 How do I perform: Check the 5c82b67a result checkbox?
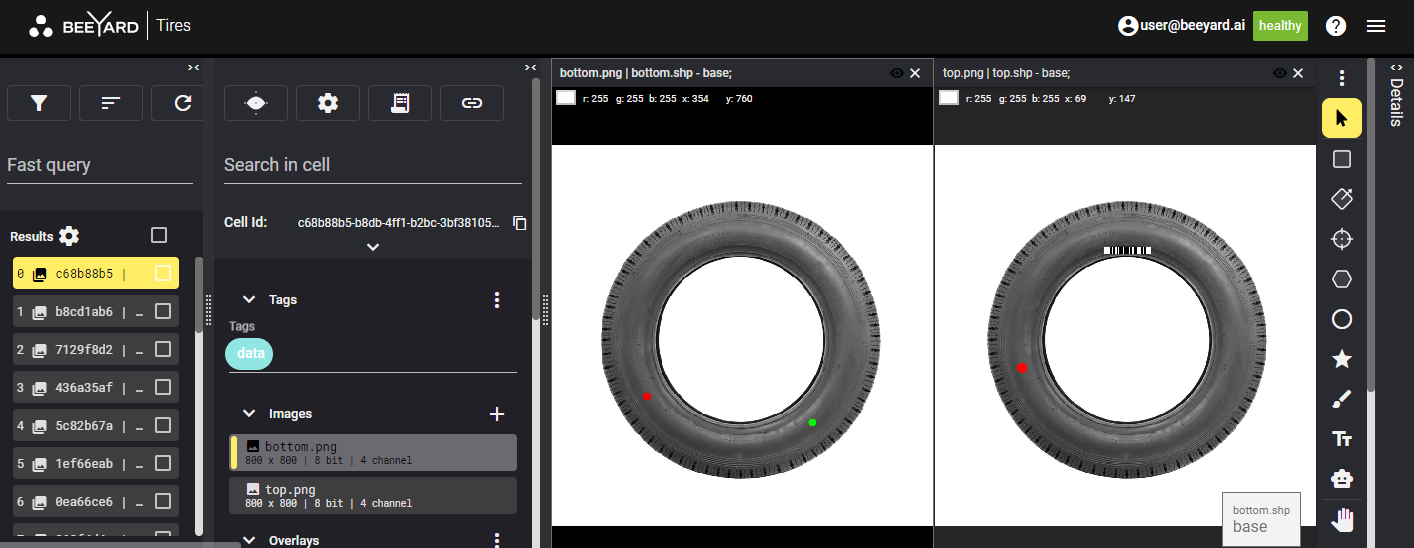(163, 425)
